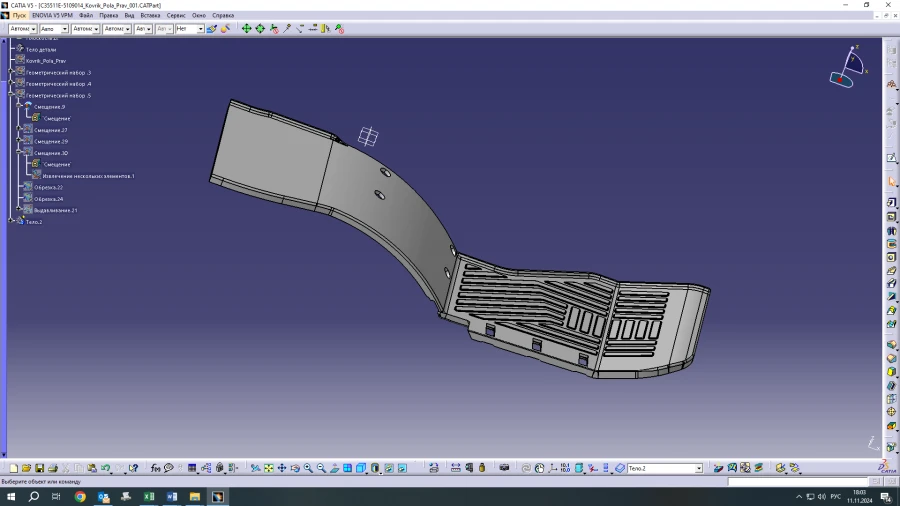Expand the Тело.2 tree node

[11, 222]
